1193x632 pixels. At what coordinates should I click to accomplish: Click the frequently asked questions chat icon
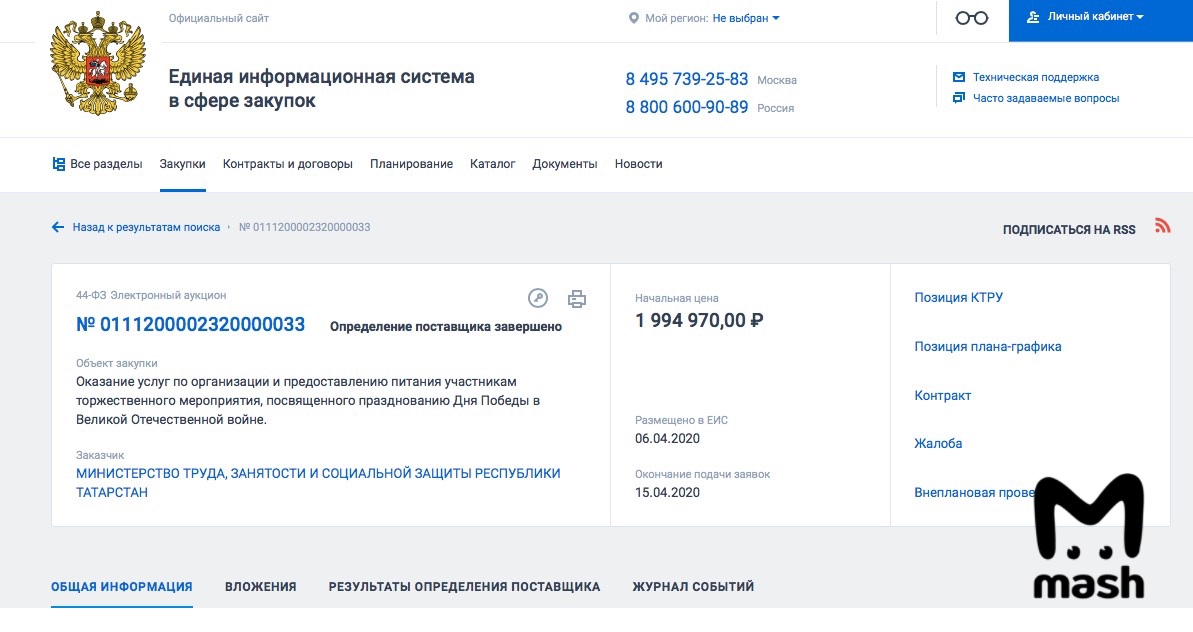tap(959, 98)
